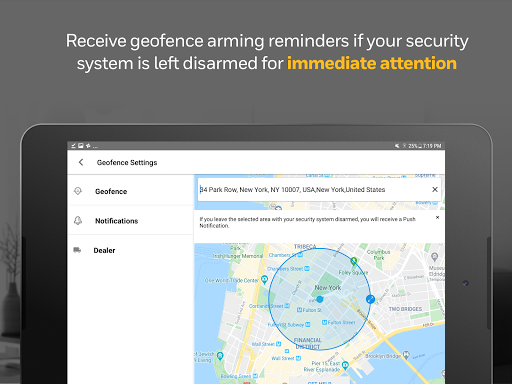Click the green Foley Square marker

coord(354,261)
